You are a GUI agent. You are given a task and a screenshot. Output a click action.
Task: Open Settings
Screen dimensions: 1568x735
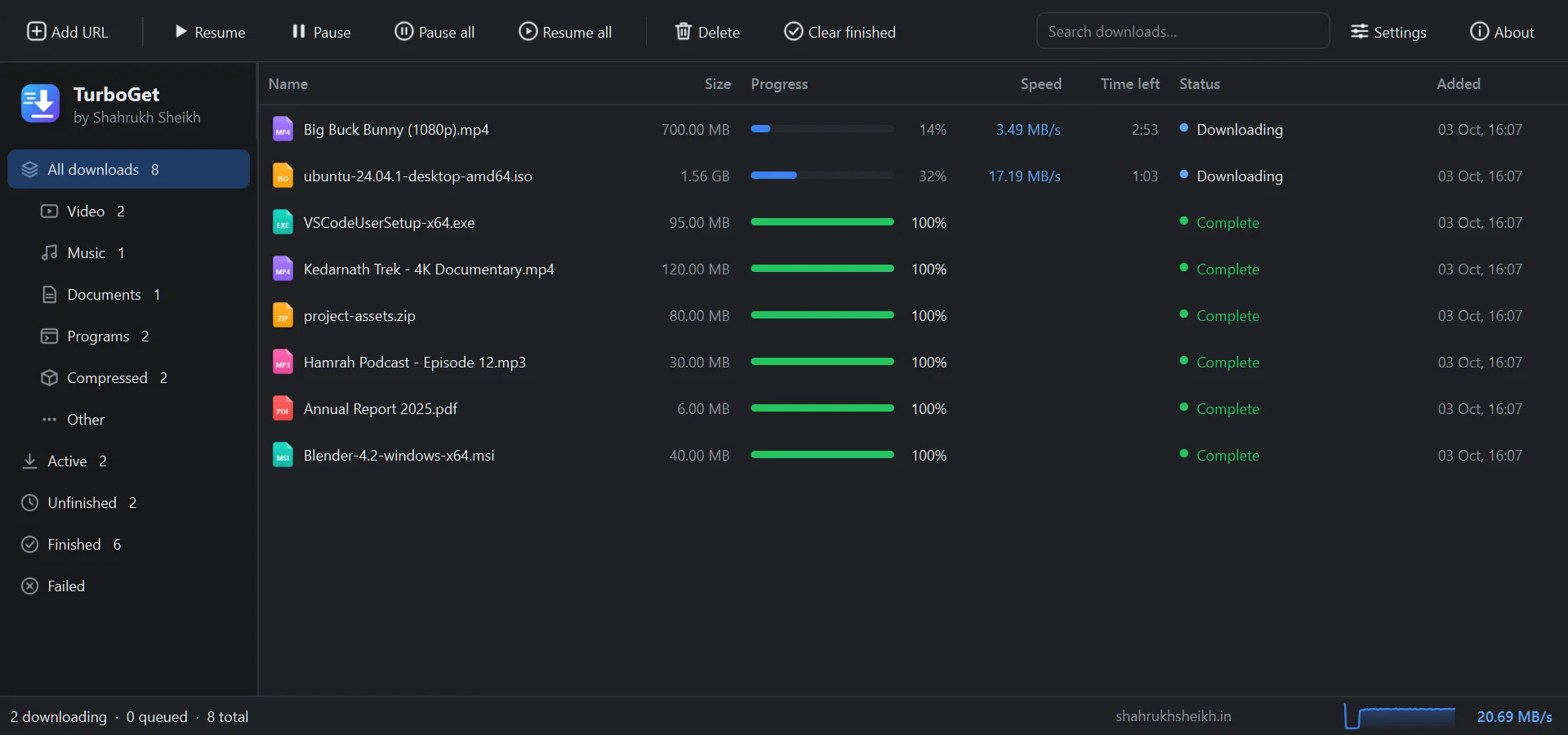tap(1388, 32)
